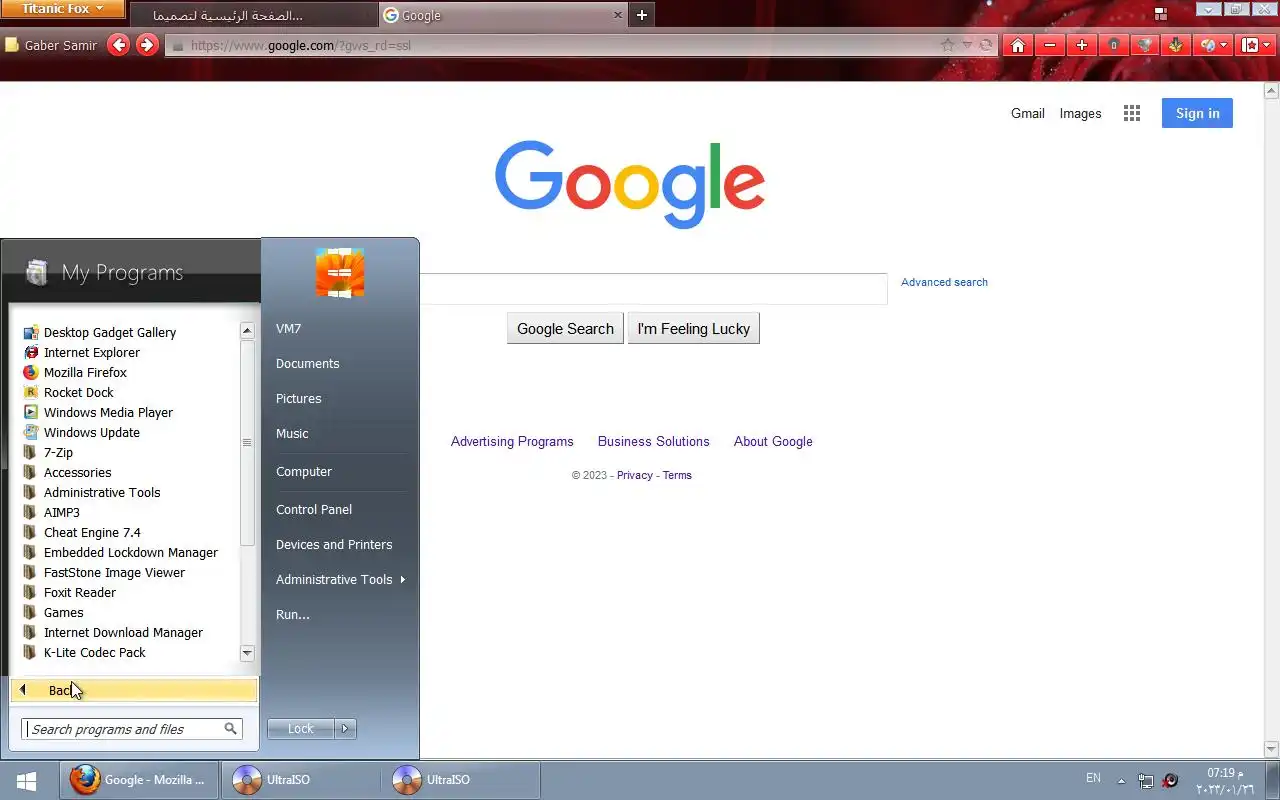Switch to Google - Mozilla taskbar button
1280x800 pixels.
139,780
